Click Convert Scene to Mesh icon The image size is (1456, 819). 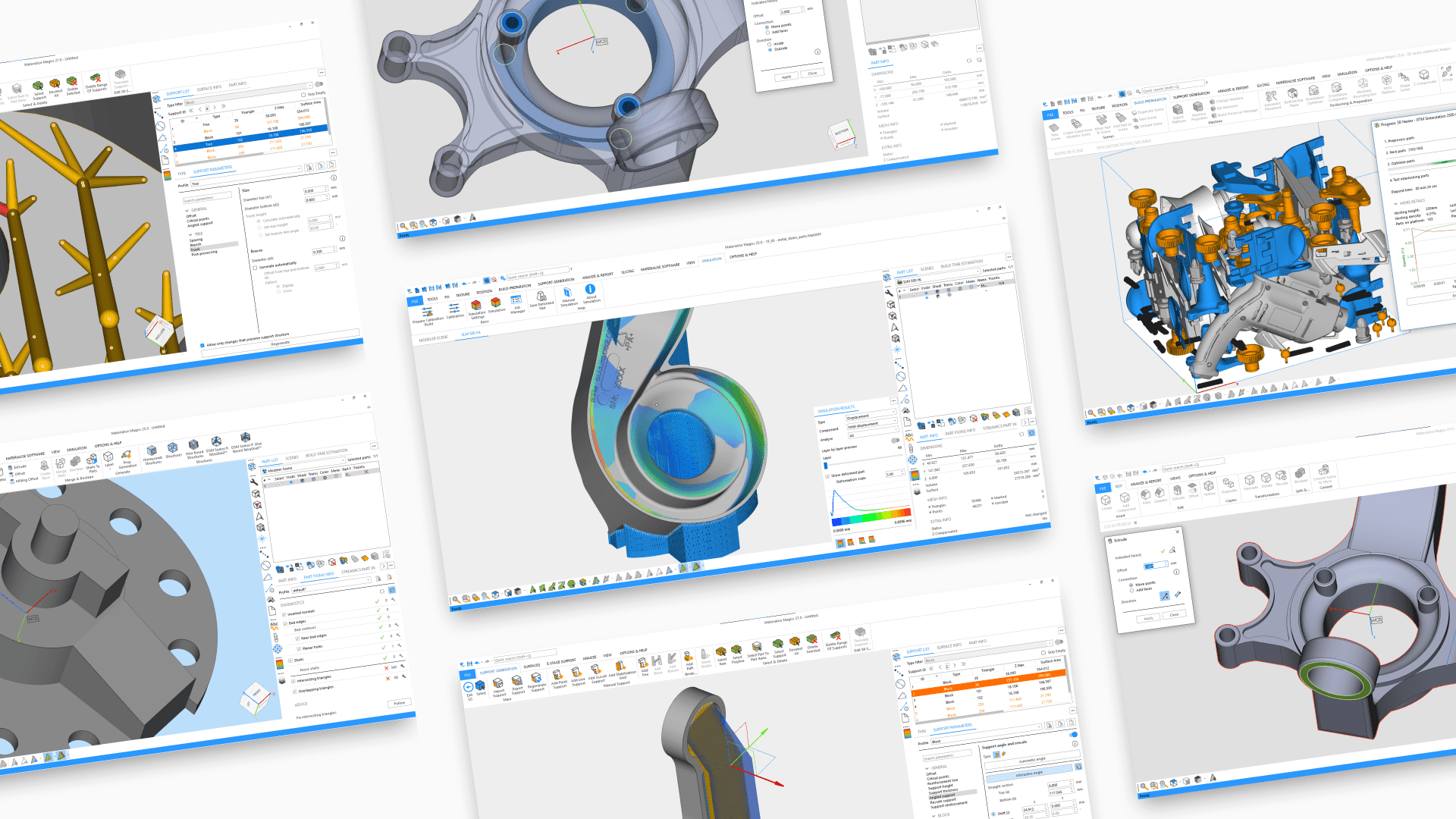coord(1324,471)
